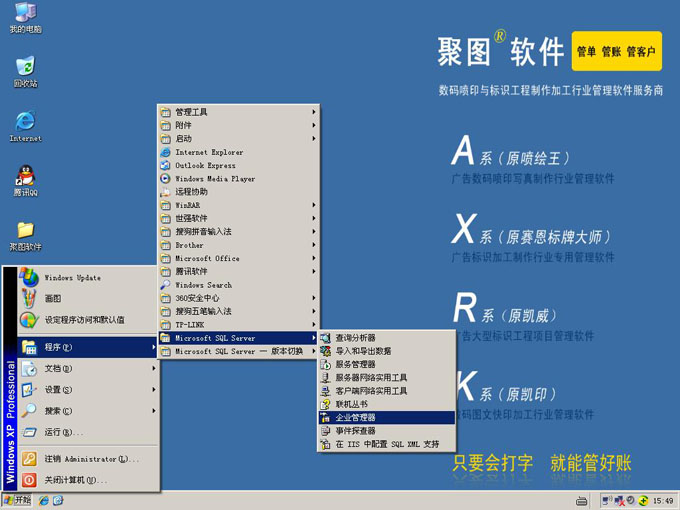Expand the 启动 submenu arrow
This screenshot has height=510, width=680.
point(314,138)
